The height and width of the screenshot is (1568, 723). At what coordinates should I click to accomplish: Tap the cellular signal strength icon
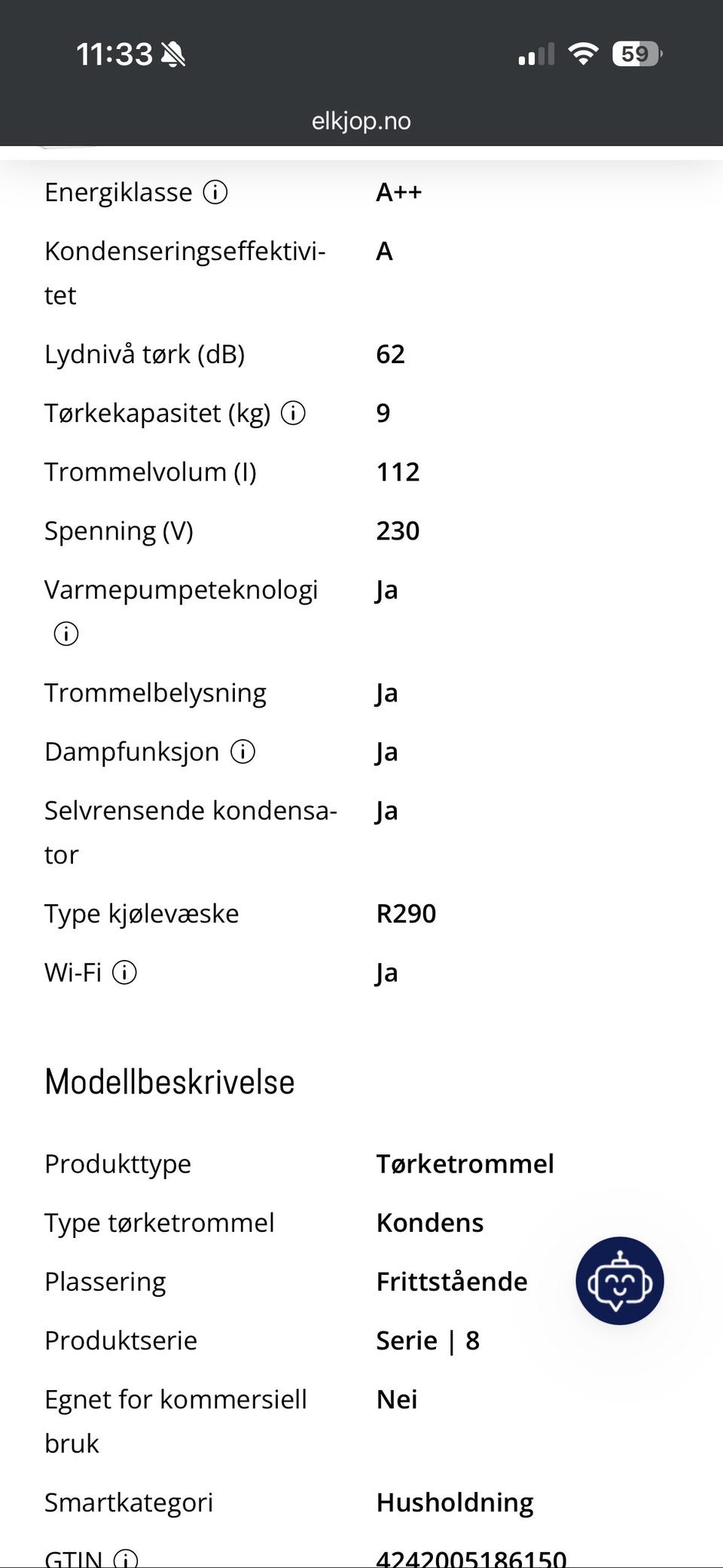tap(536, 54)
